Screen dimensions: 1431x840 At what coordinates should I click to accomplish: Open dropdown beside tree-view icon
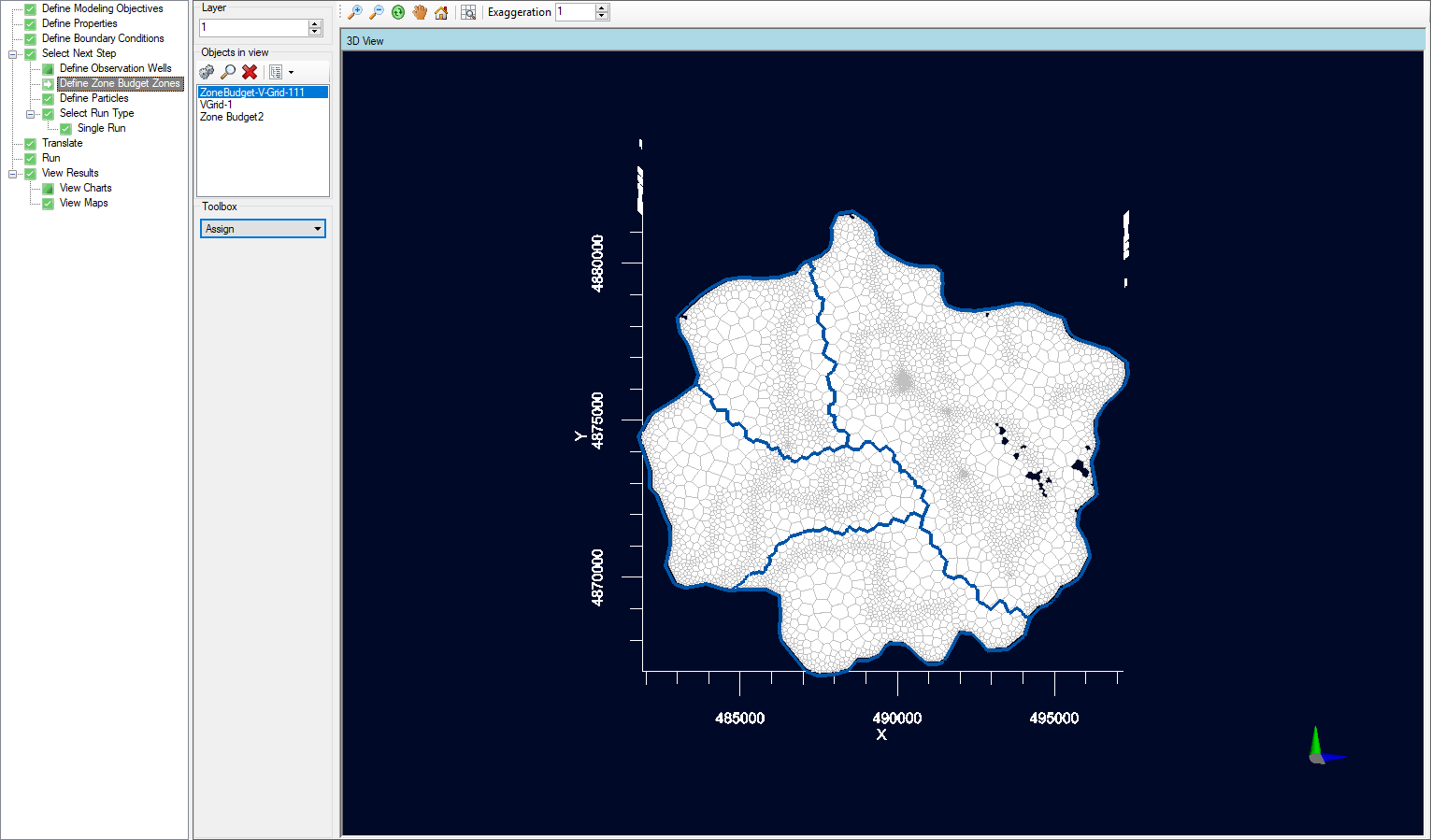[x=292, y=72]
